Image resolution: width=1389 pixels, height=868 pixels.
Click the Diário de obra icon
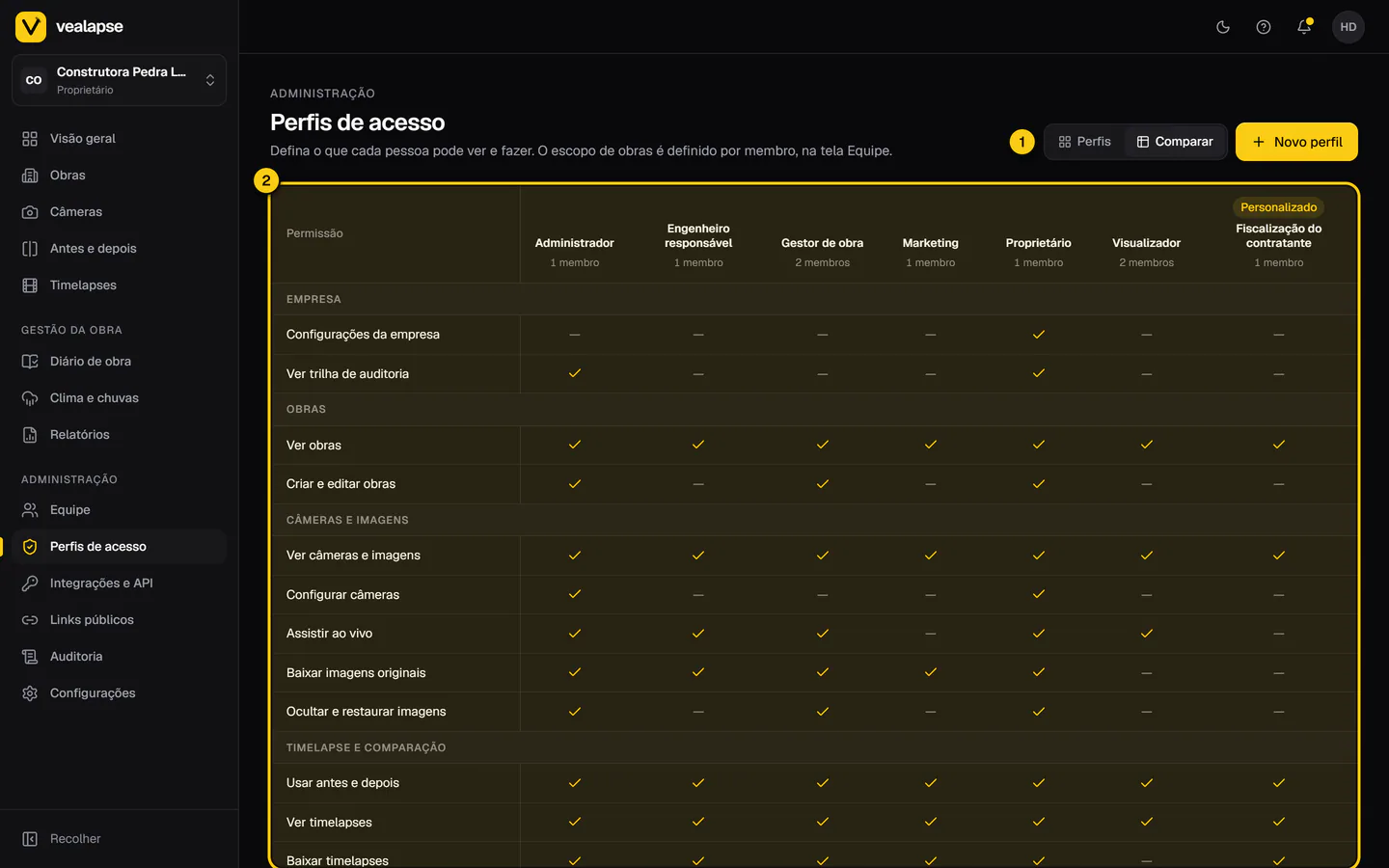click(30, 362)
